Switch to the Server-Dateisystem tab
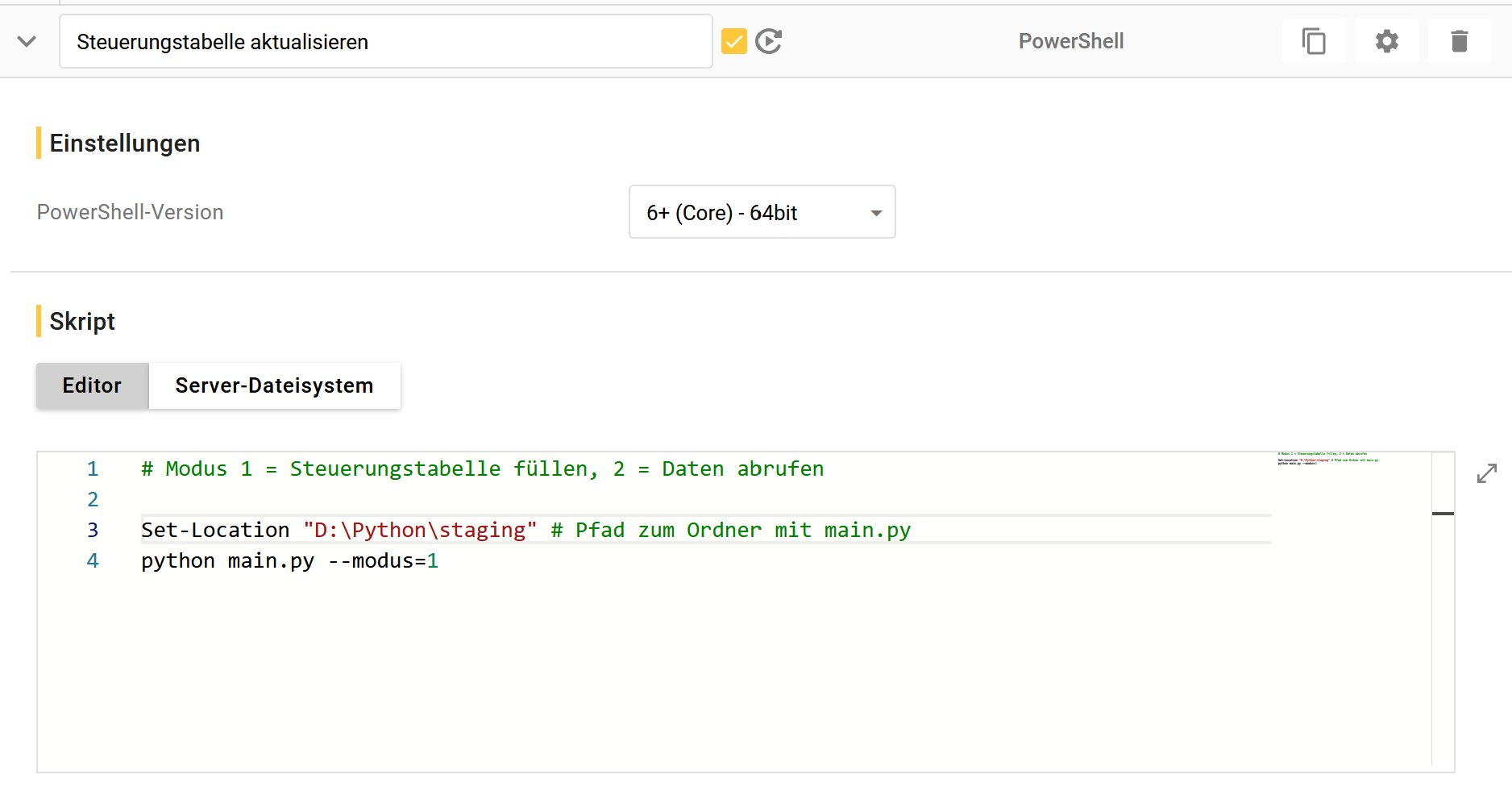The width and height of the screenshot is (1512, 787). point(274,385)
